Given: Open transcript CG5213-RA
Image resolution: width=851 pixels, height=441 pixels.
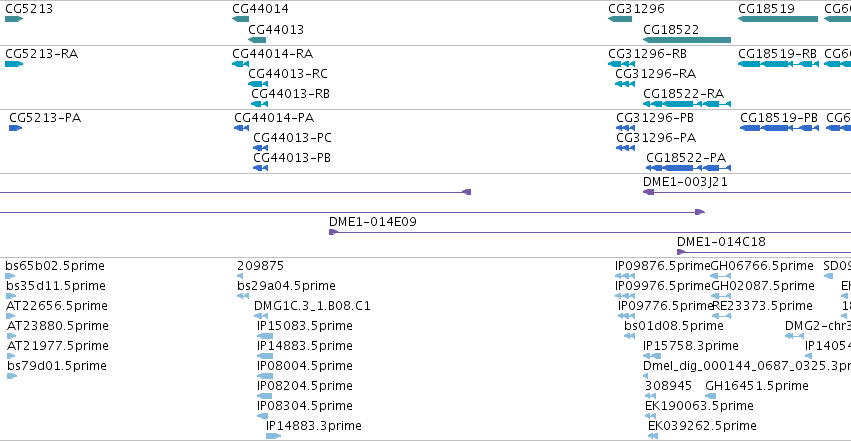Looking at the screenshot, I should (41, 54).
